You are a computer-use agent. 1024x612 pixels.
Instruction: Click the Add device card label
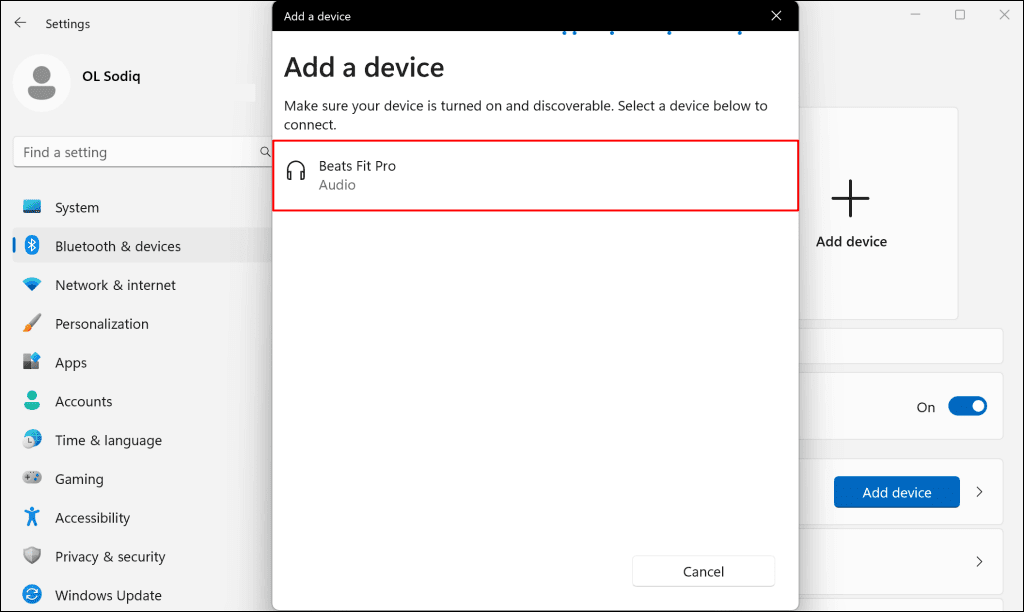[x=851, y=241]
